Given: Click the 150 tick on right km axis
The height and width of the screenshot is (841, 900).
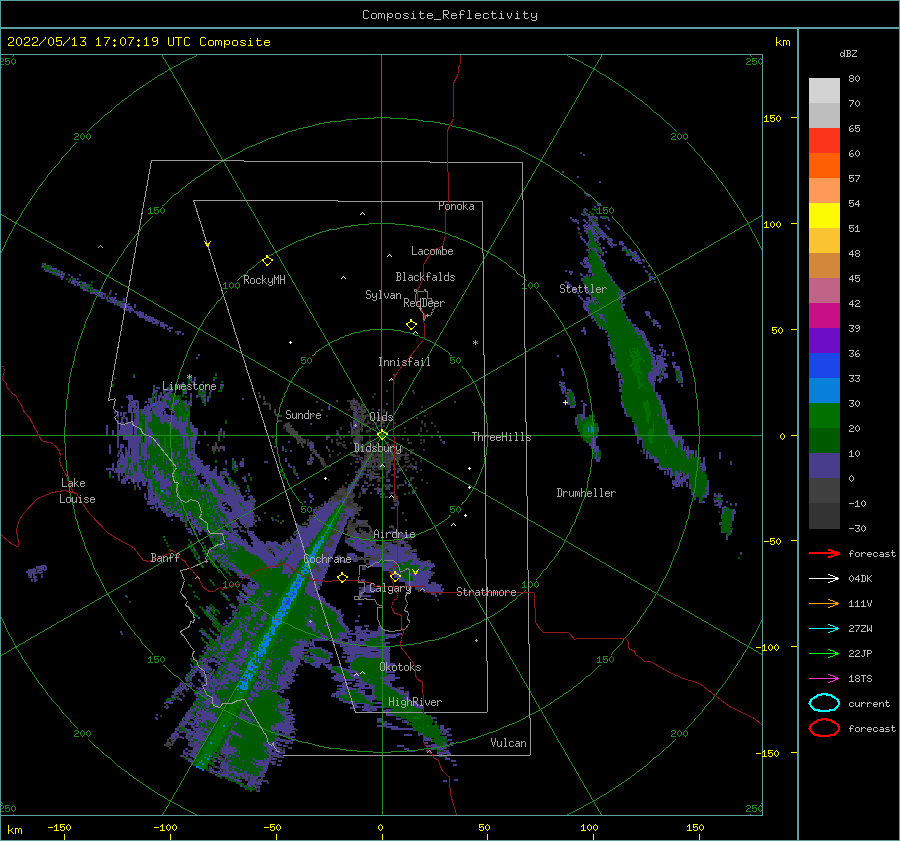Looking at the screenshot, I should point(772,118).
